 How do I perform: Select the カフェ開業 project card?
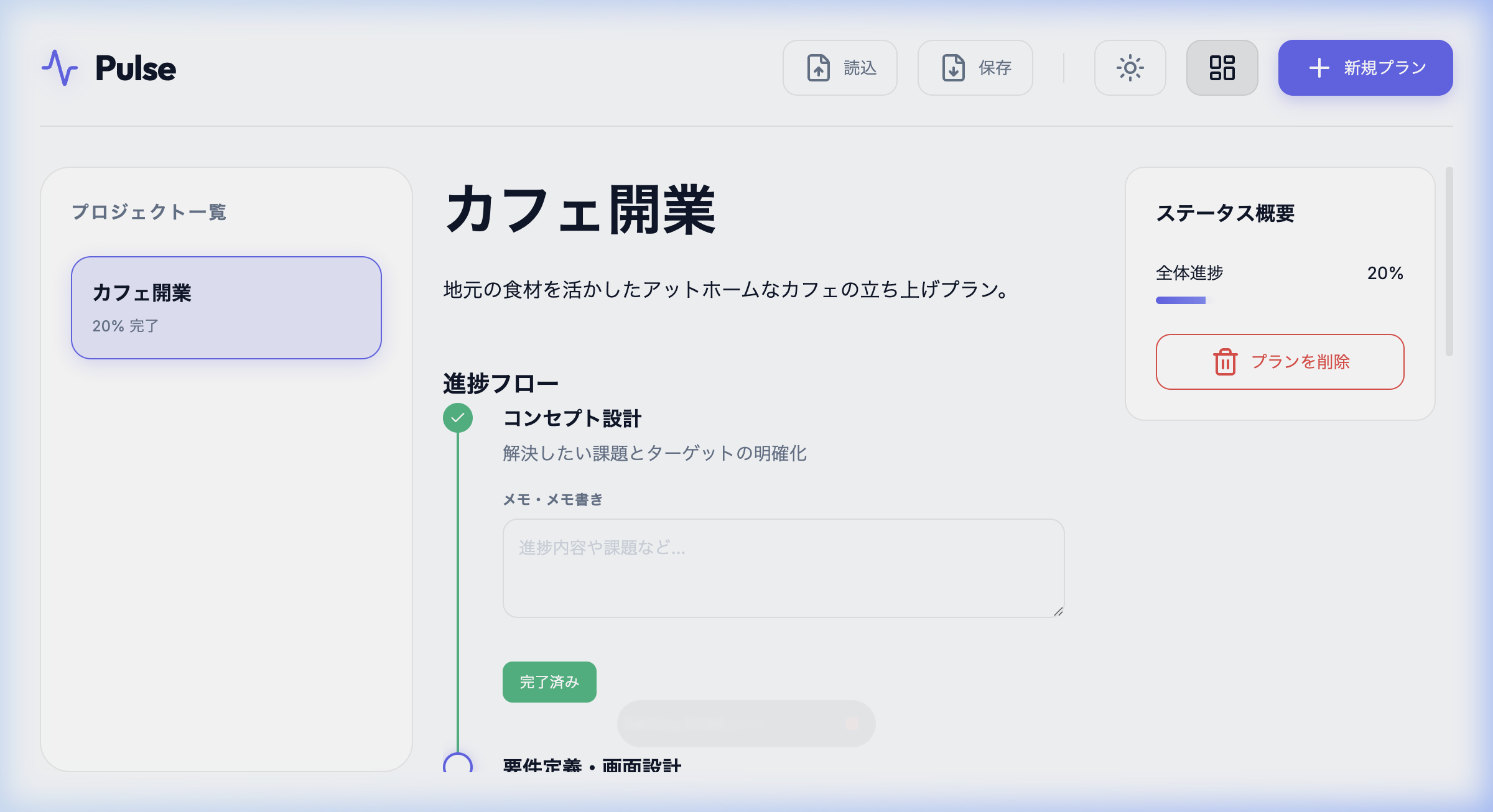tap(226, 308)
